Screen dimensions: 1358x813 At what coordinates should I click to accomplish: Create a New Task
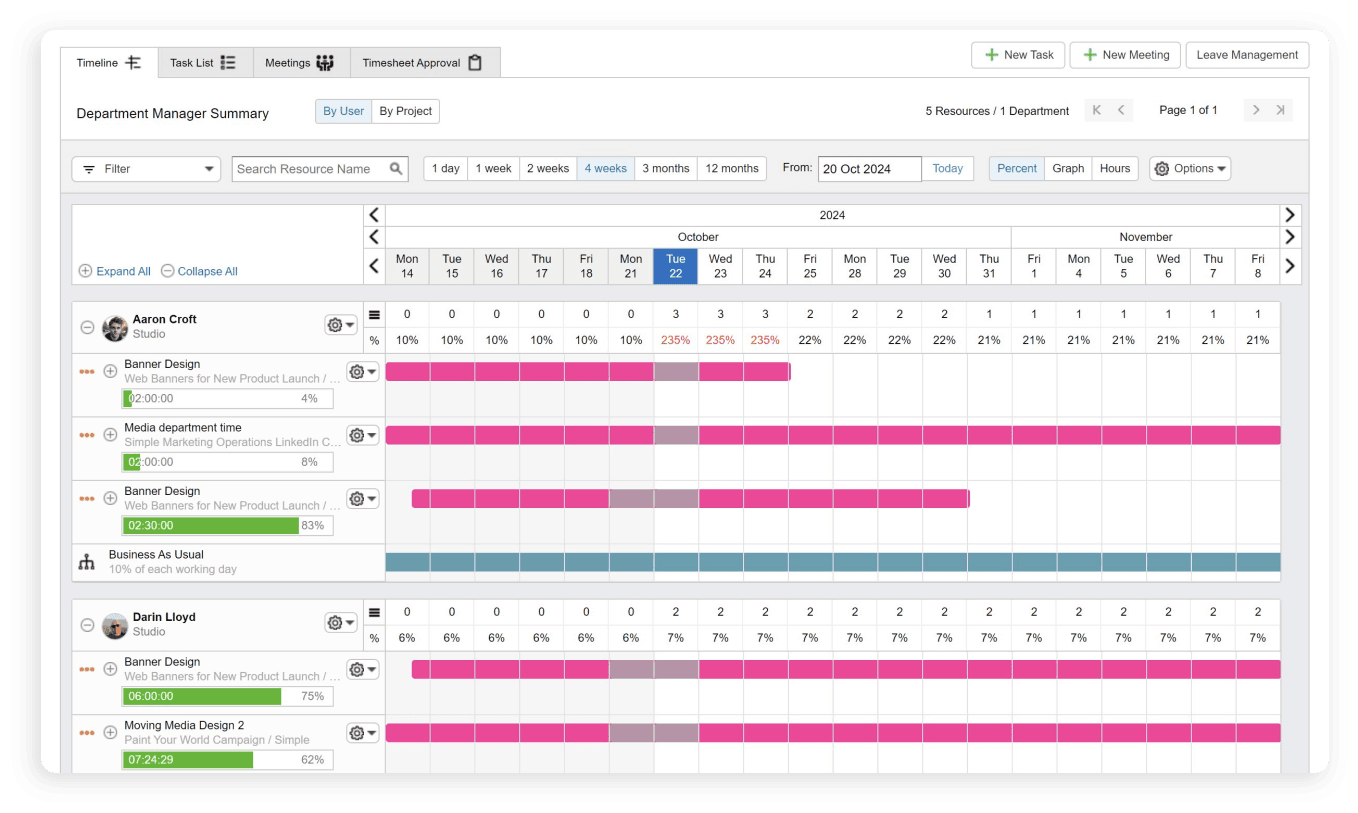(1017, 55)
